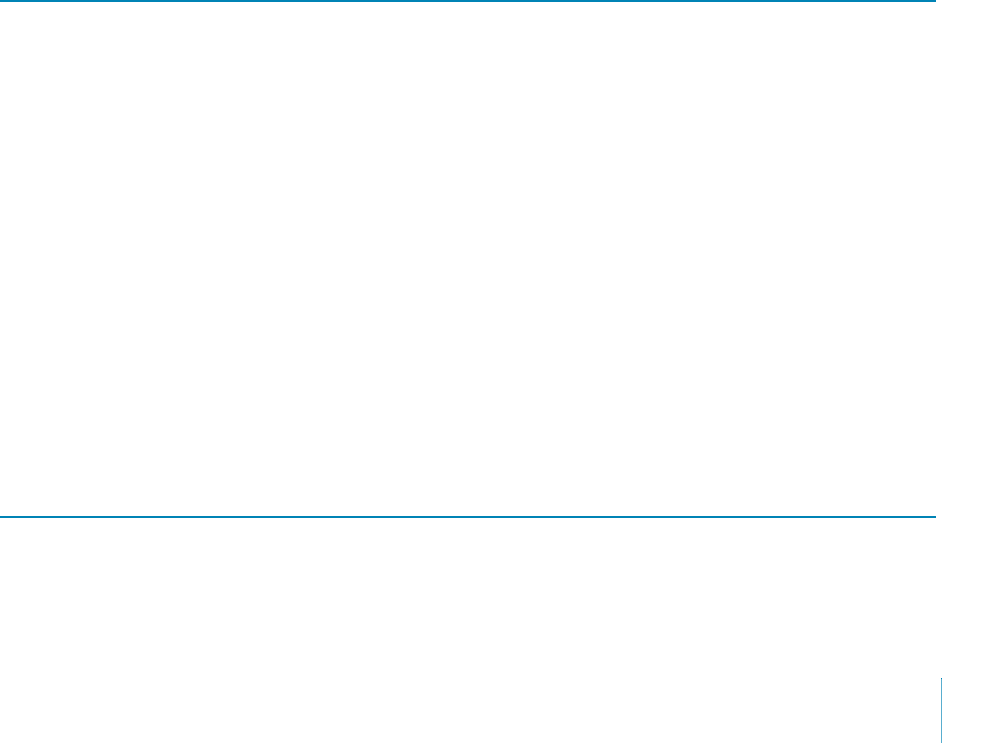
Task: Click the short vertical blue line
Action: coord(941,710)
